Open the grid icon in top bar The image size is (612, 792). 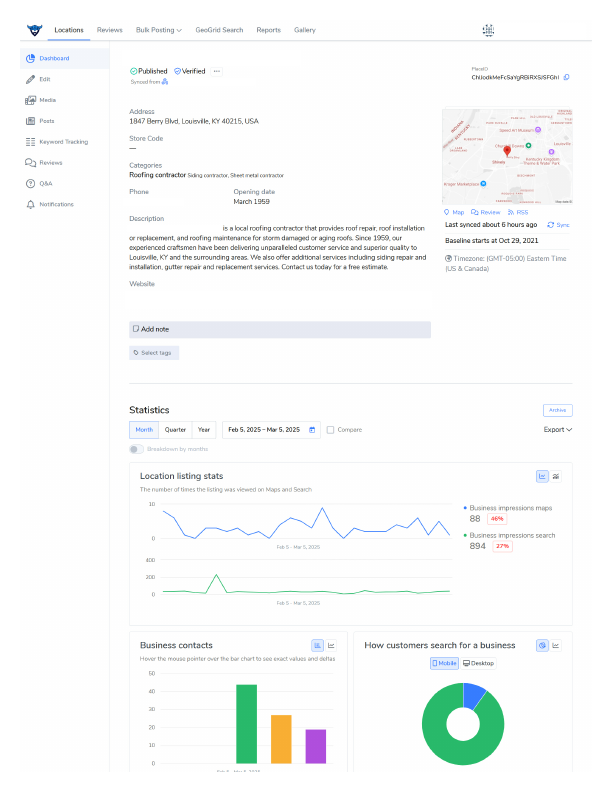point(488,30)
